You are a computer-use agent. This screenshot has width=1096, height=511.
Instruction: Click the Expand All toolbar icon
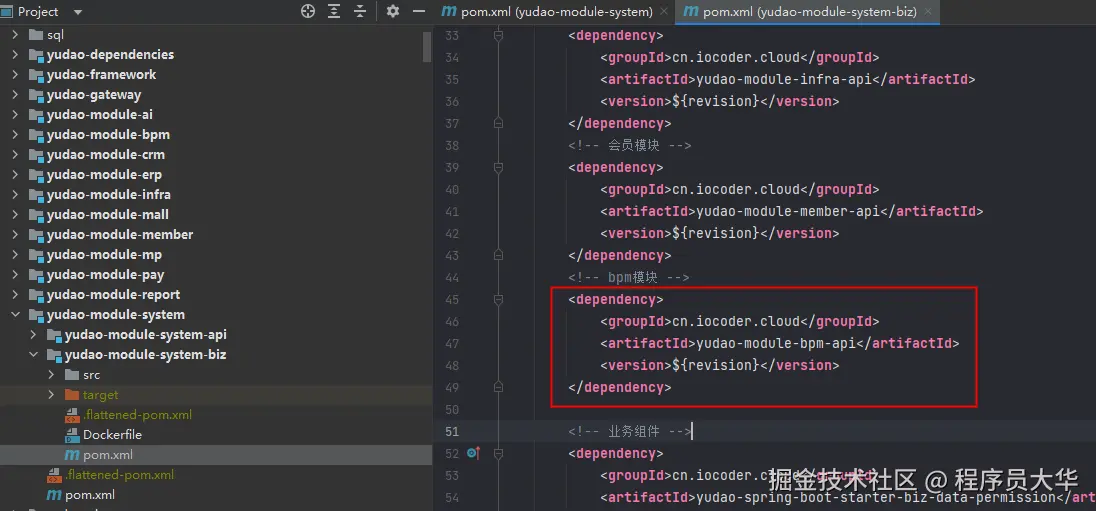point(334,11)
